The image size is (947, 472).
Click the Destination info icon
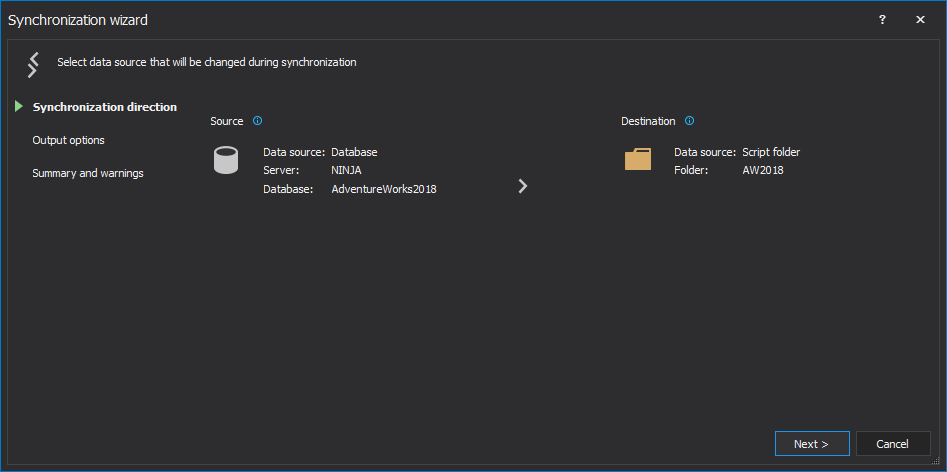pos(689,121)
